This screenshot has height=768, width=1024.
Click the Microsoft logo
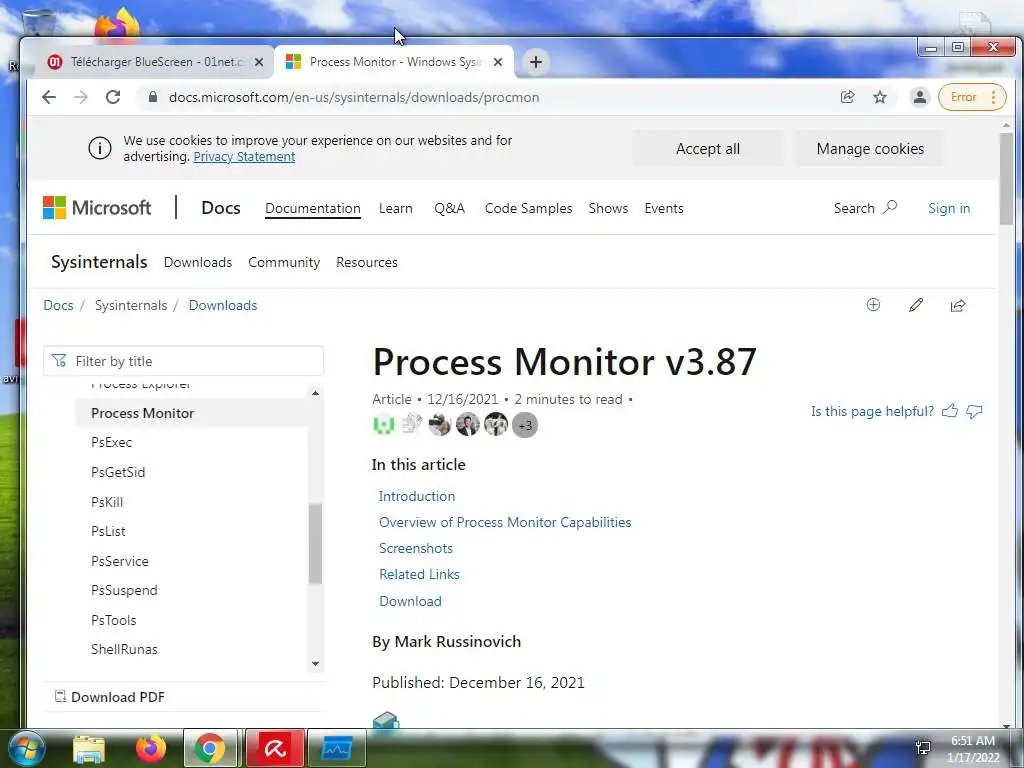97,208
